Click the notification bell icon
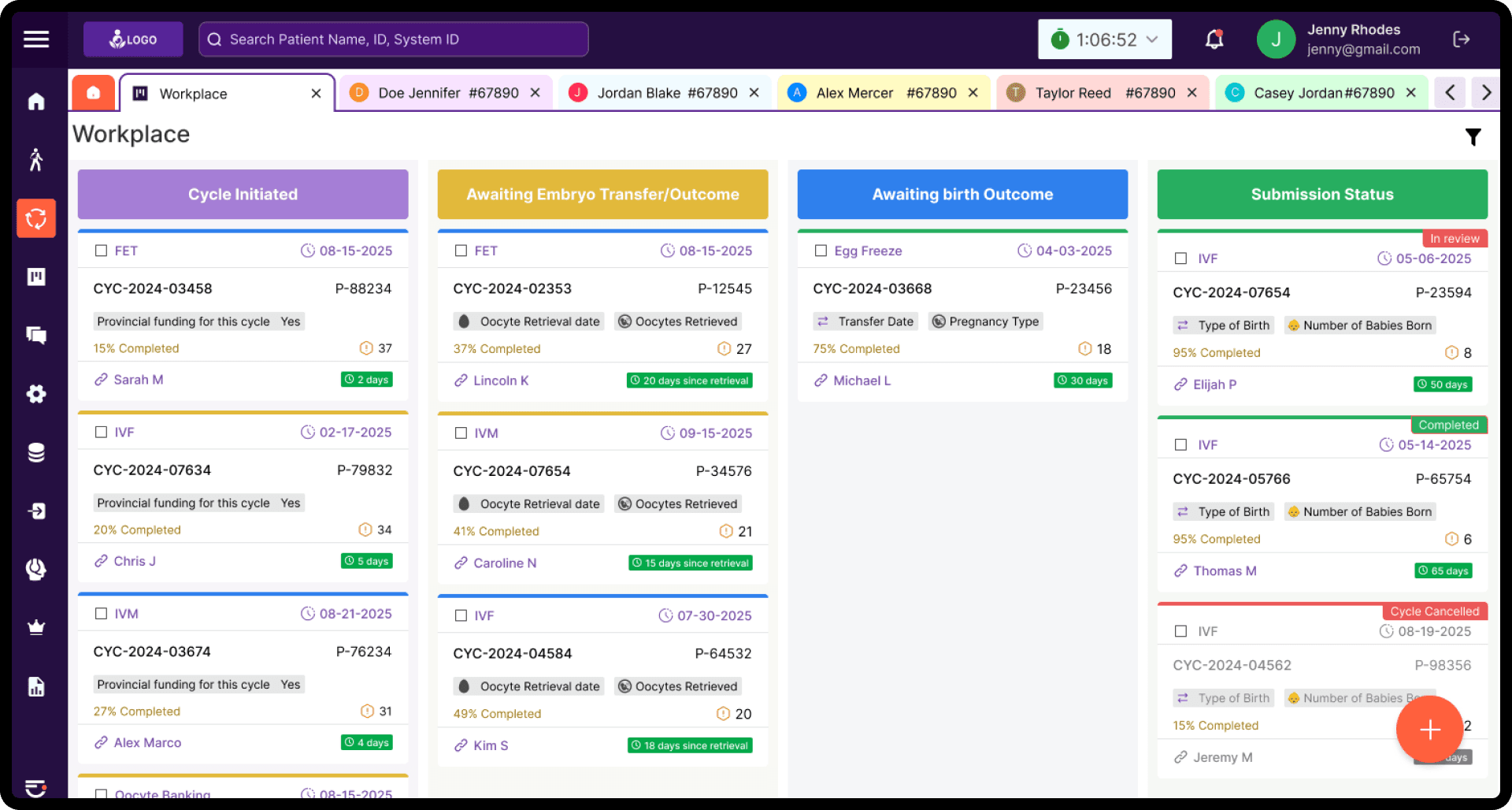 click(1213, 39)
